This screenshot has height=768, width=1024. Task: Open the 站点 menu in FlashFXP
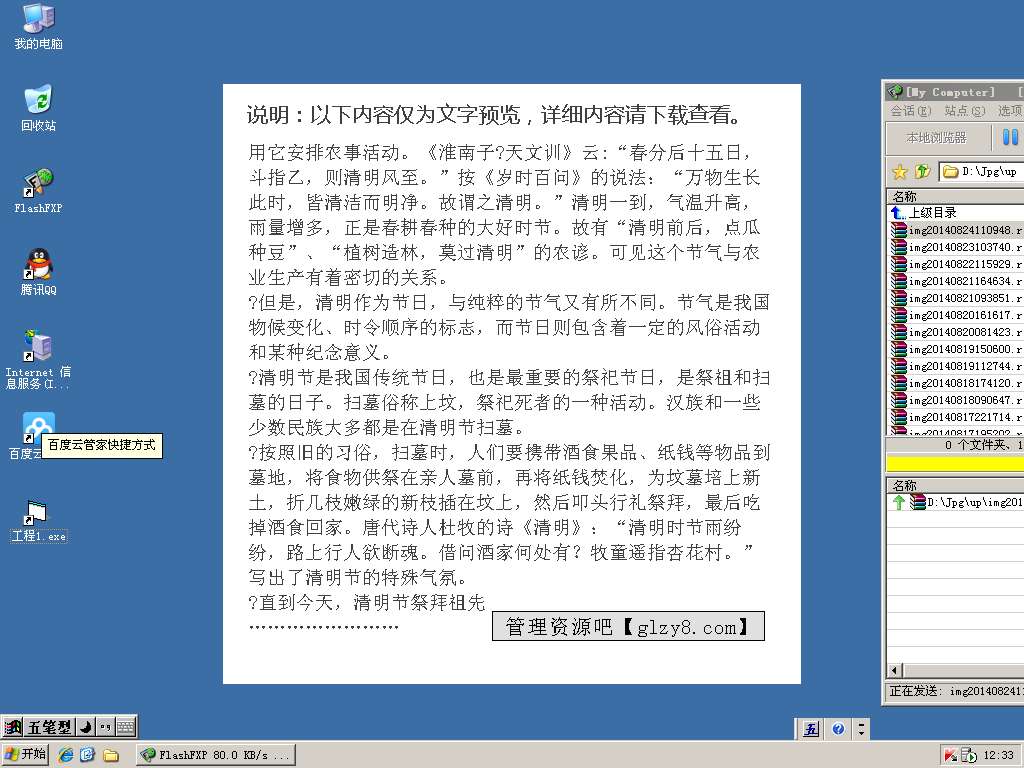pos(965,110)
